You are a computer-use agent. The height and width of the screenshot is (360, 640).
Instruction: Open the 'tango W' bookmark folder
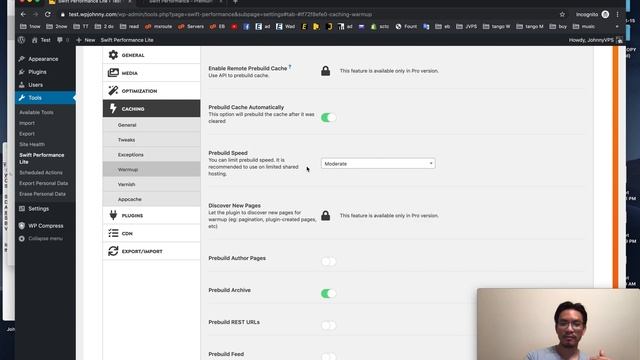click(496, 27)
